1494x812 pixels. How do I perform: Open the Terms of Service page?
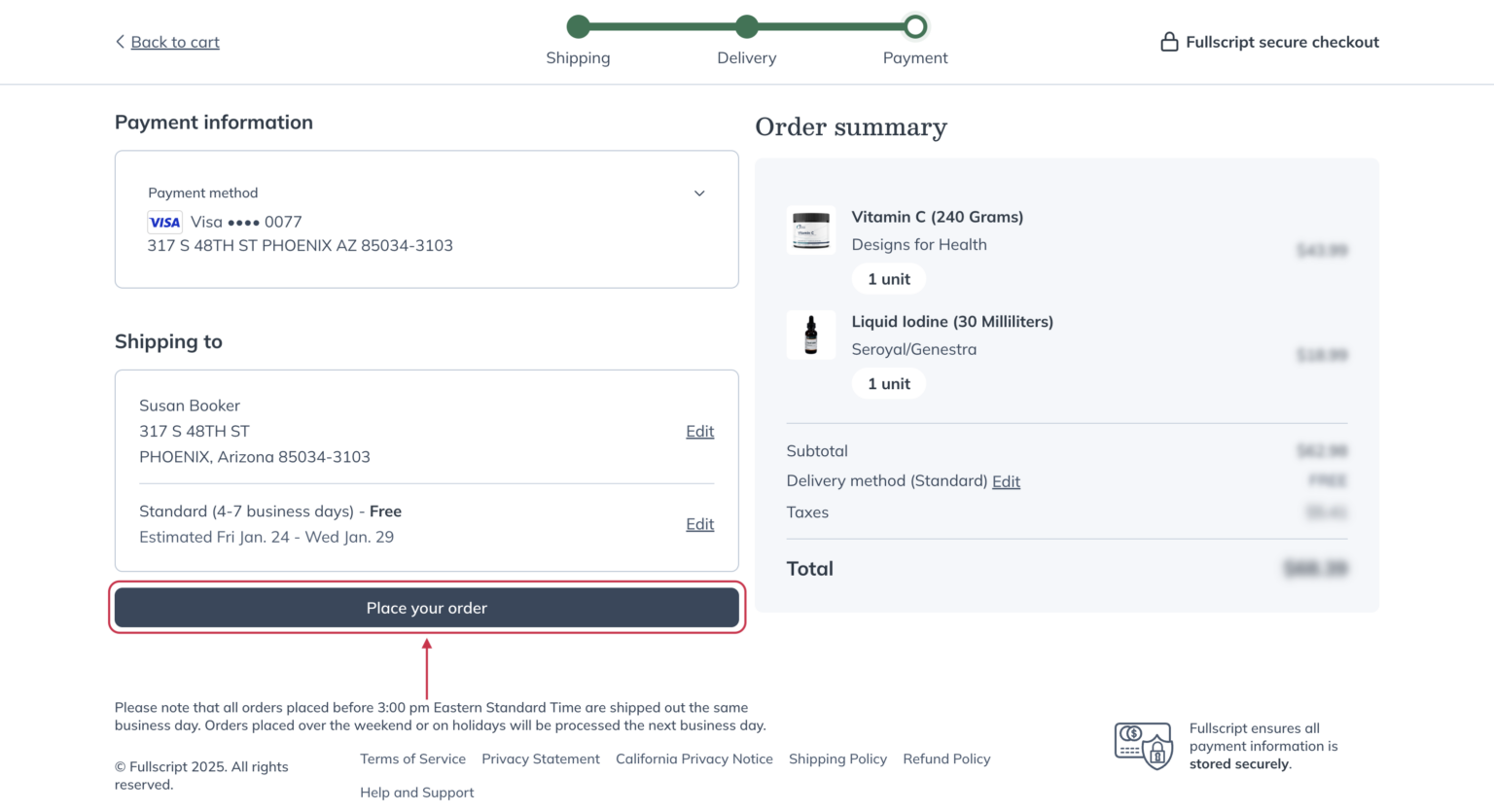click(x=412, y=759)
